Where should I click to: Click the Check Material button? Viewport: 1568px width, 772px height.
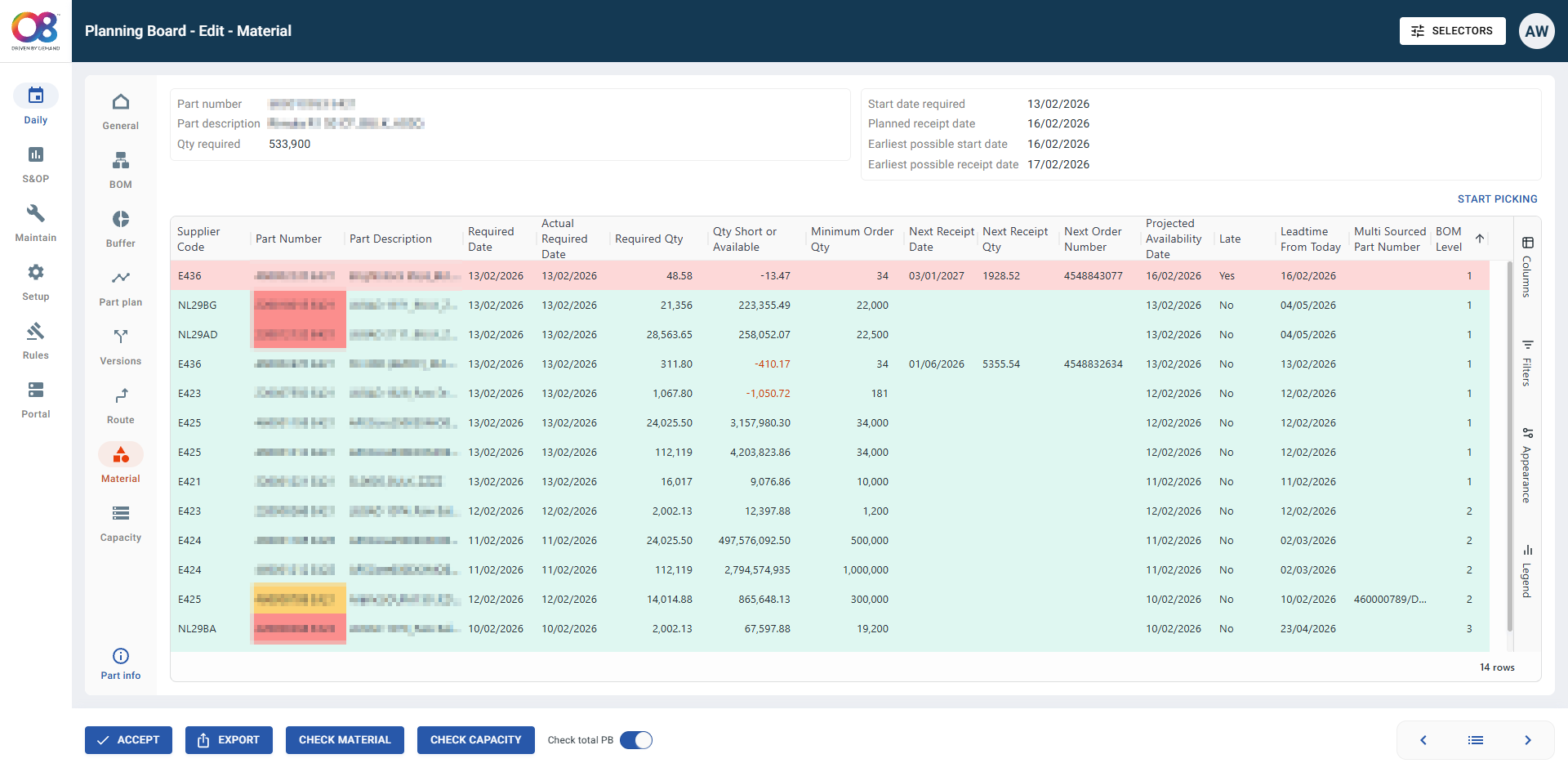click(345, 740)
